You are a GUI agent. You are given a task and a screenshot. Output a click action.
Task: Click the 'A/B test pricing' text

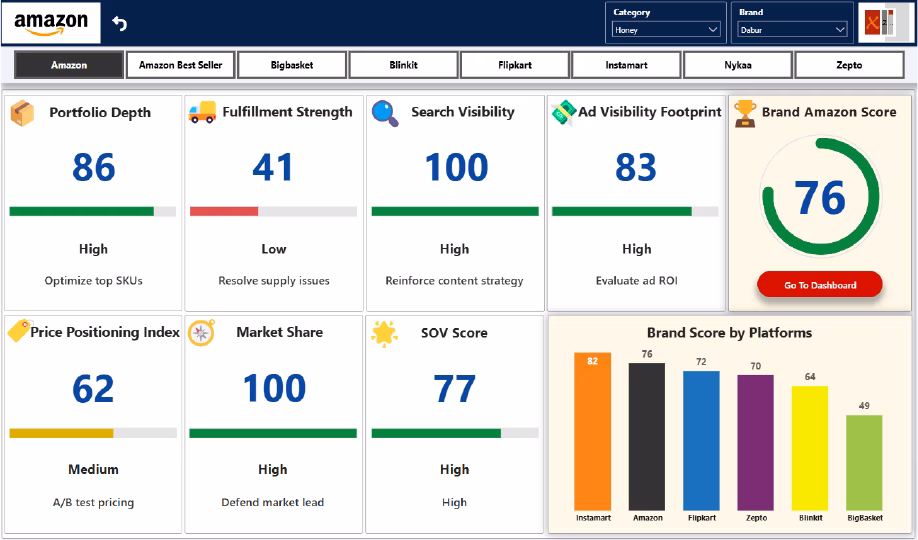click(x=94, y=503)
